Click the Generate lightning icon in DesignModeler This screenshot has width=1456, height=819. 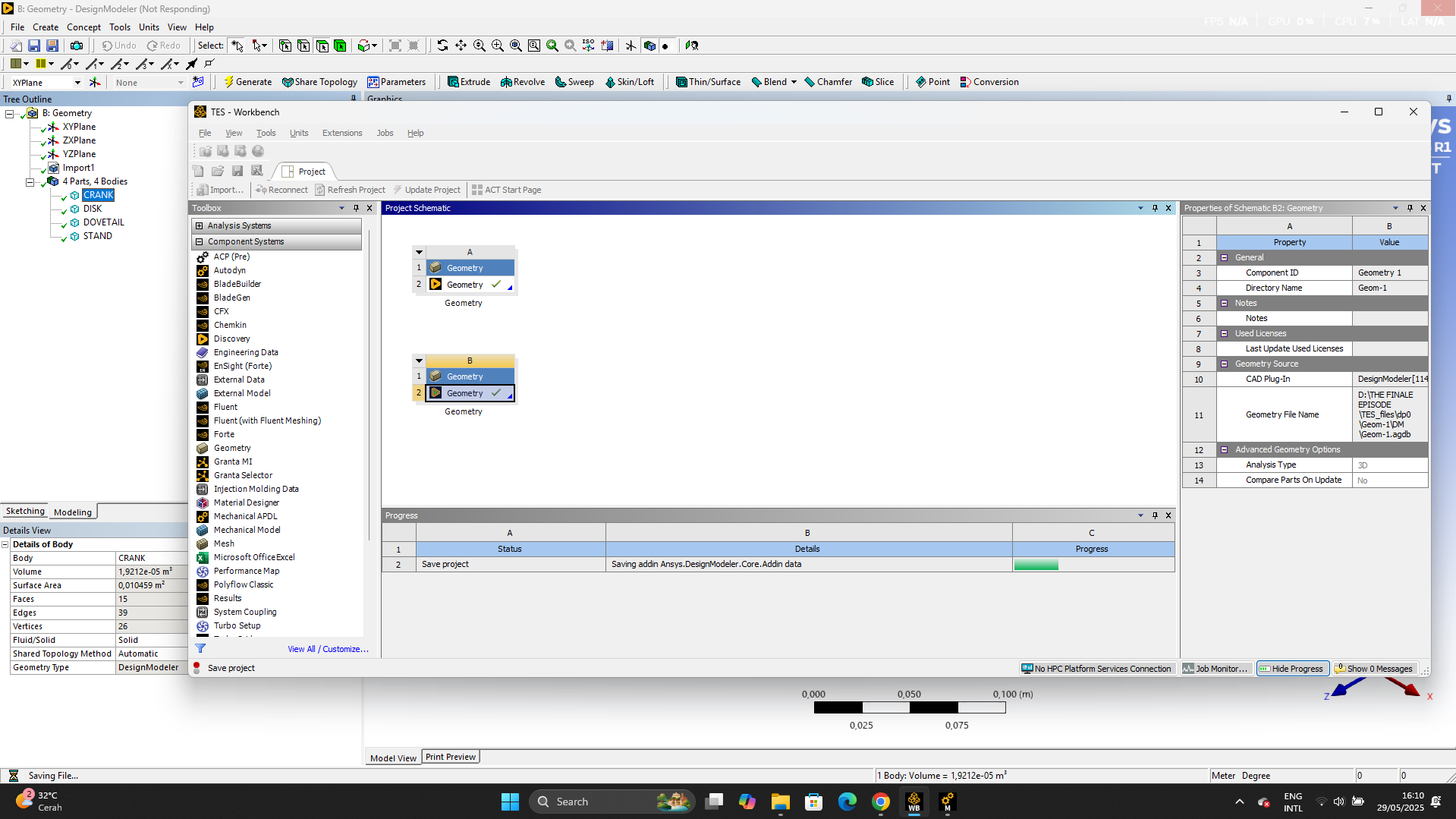coord(228,82)
